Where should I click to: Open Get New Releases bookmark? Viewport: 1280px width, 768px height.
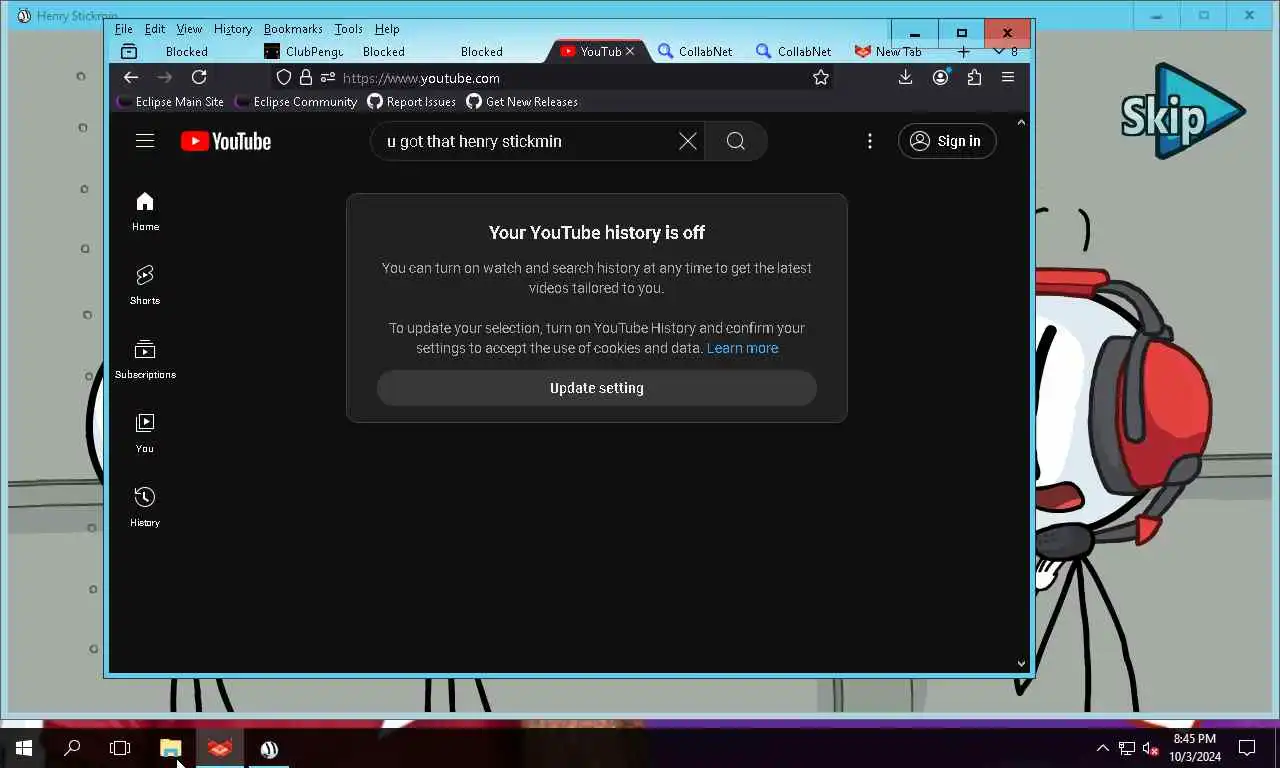(x=522, y=102)
